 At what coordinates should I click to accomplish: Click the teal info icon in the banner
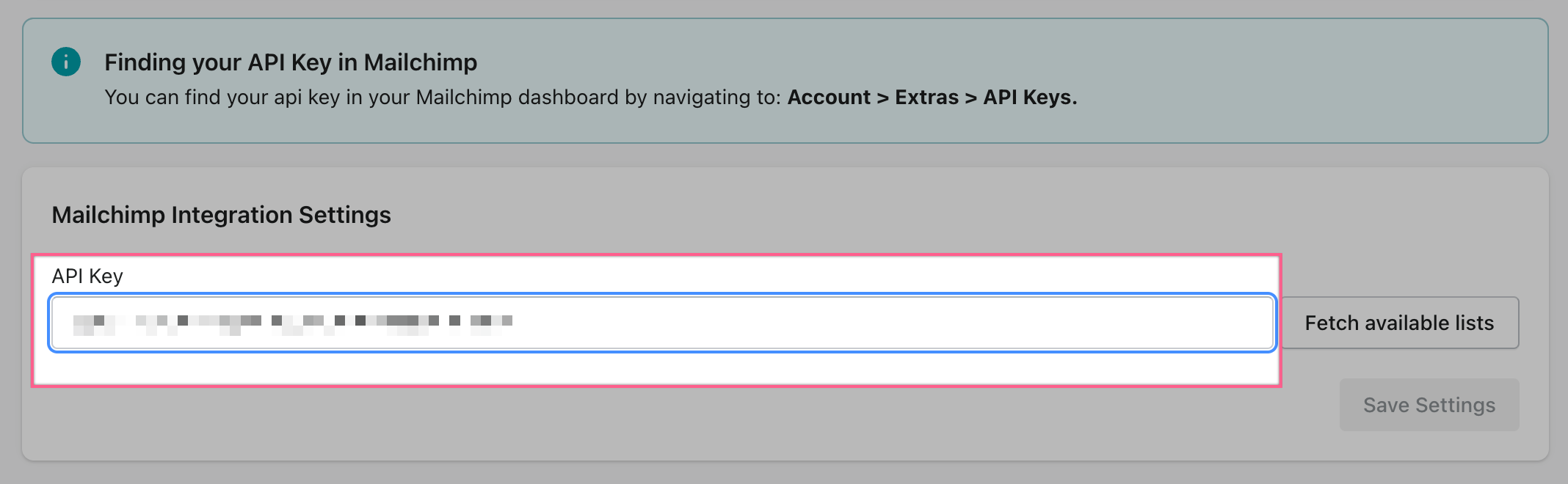pos(66,62)
